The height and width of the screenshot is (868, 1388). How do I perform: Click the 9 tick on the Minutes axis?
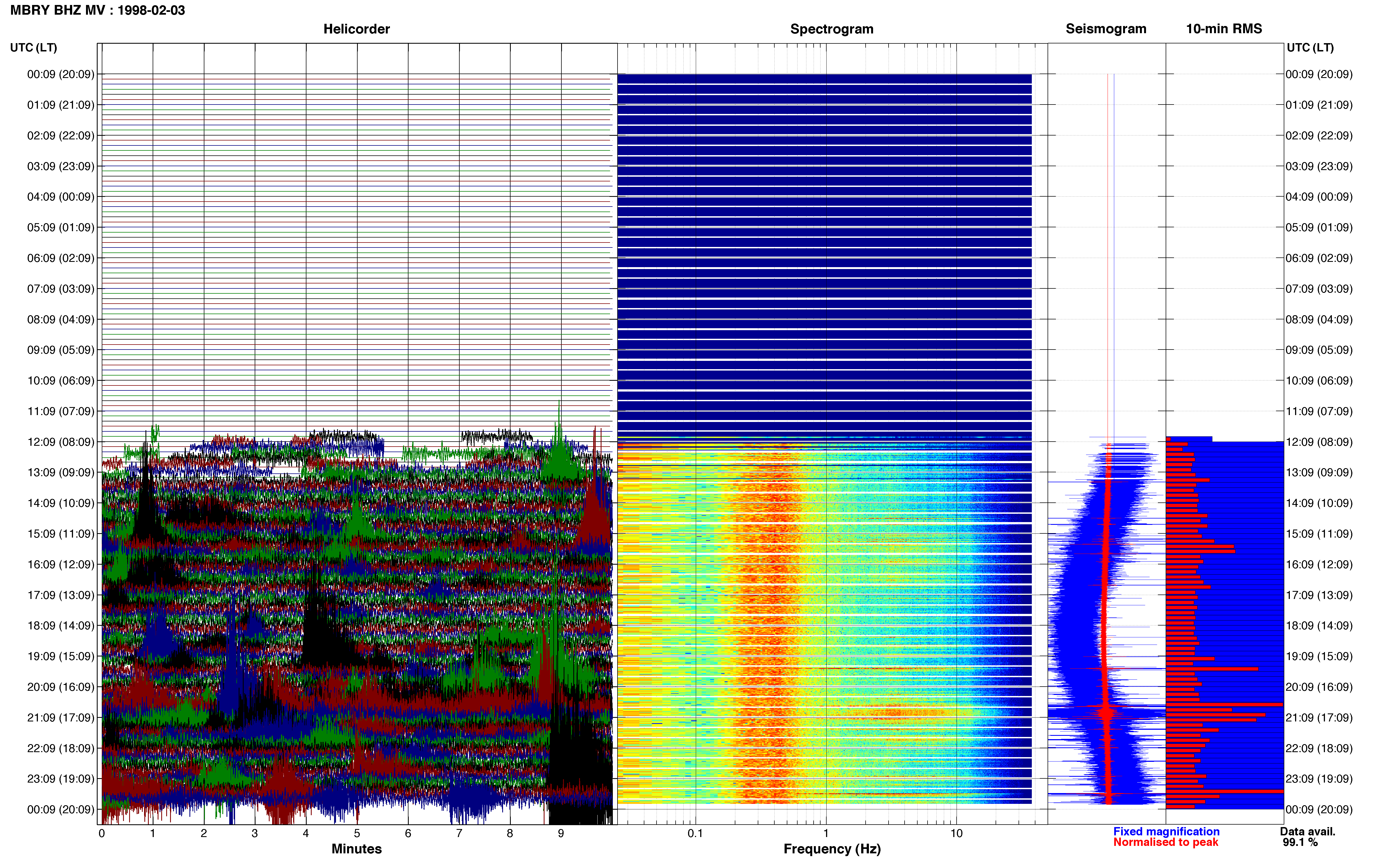point(561,833)
